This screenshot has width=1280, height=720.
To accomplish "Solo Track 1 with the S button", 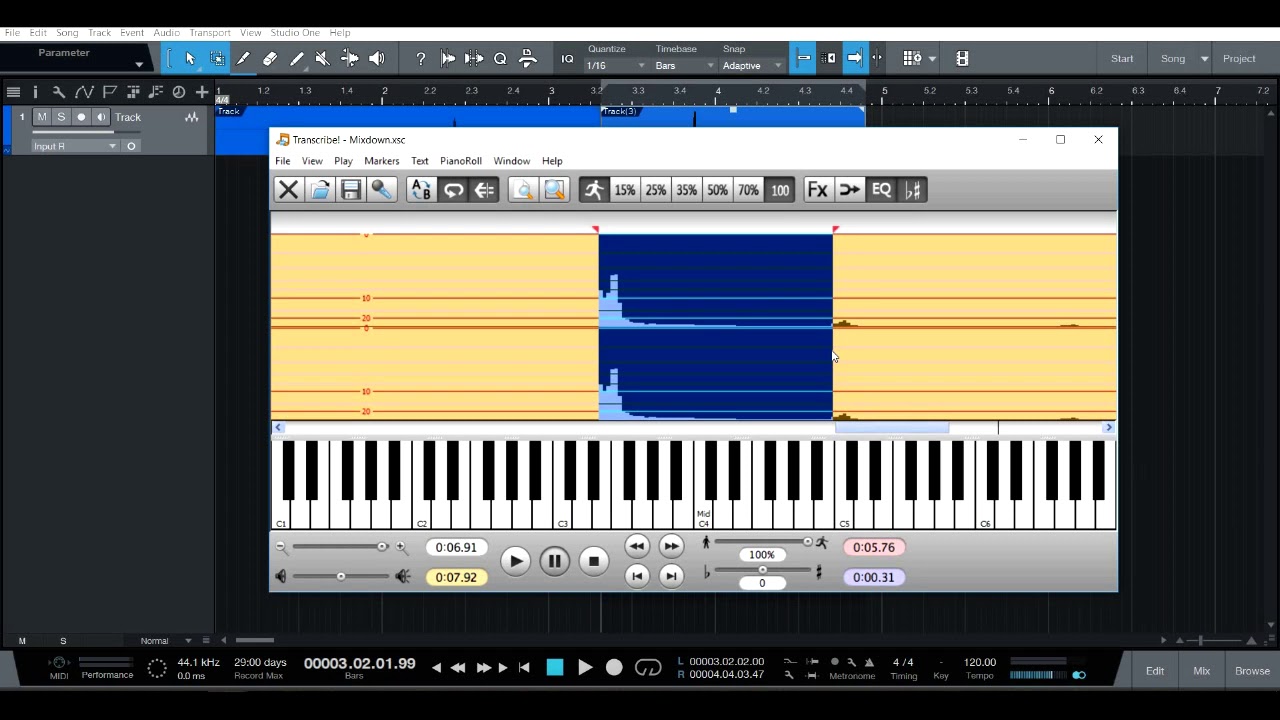I will (x=61, y=117).
